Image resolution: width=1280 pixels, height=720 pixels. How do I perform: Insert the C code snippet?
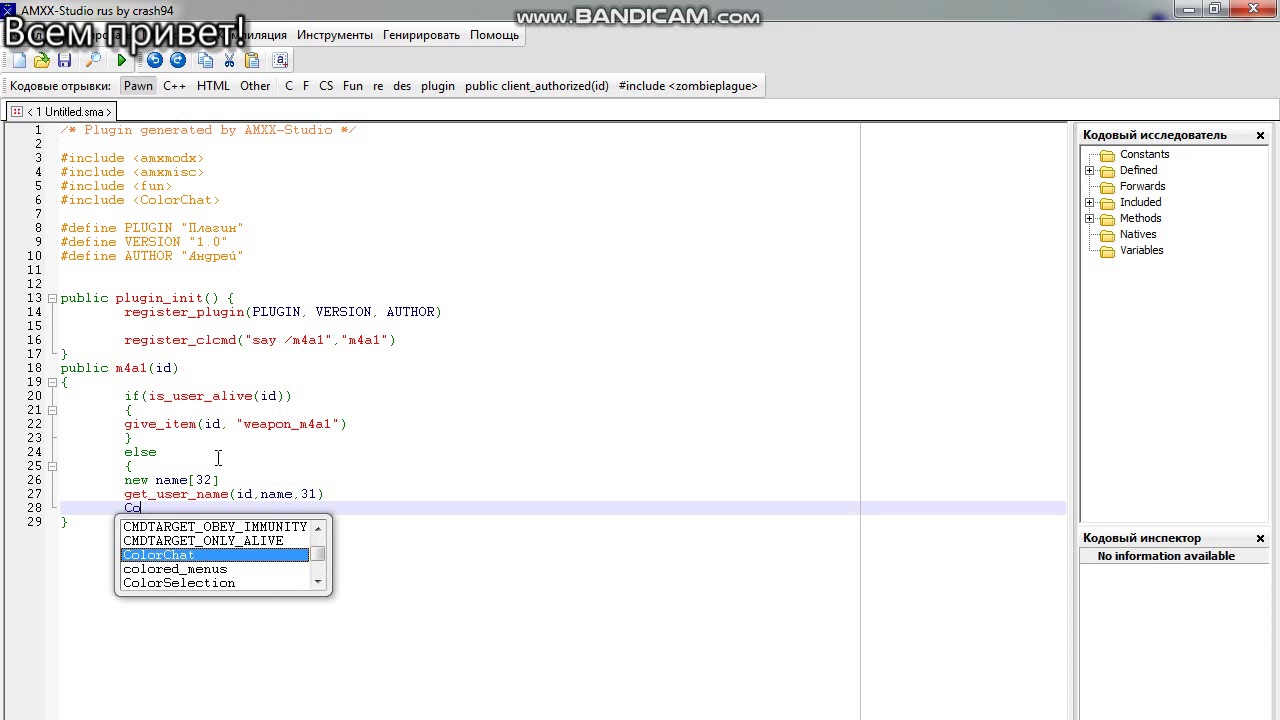point(289,86)
